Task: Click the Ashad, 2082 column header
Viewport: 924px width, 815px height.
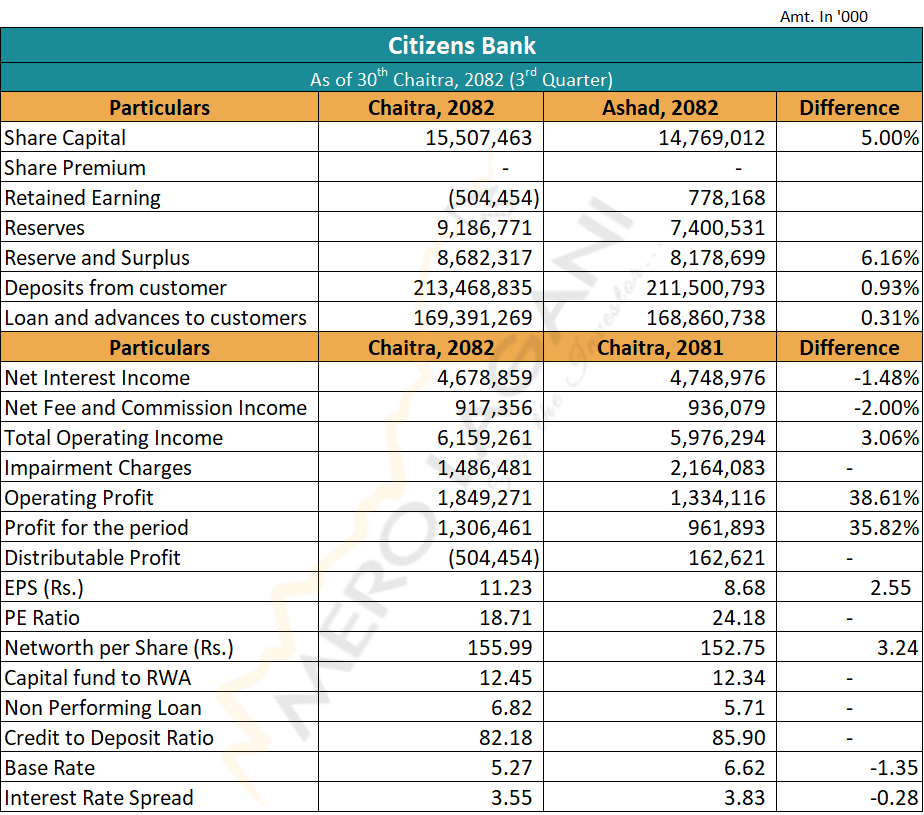Action: 659,108
